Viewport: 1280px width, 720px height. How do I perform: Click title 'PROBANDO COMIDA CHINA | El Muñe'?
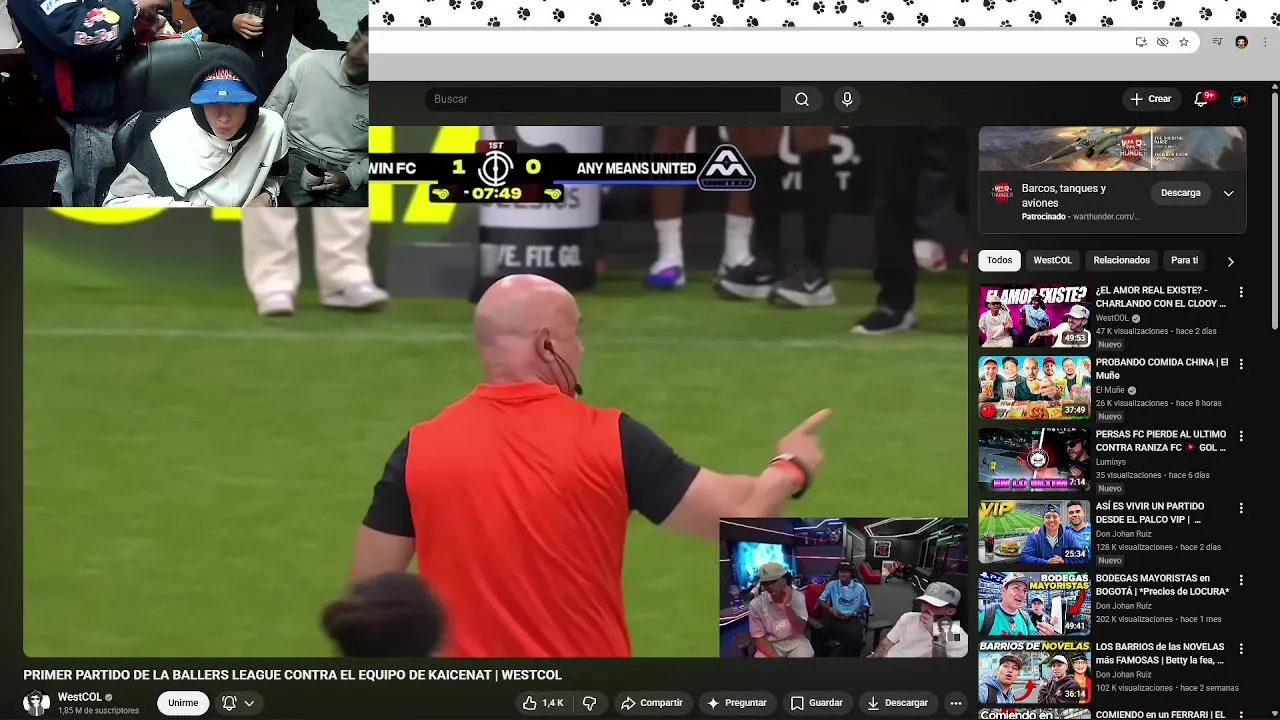click(1161, 368)
